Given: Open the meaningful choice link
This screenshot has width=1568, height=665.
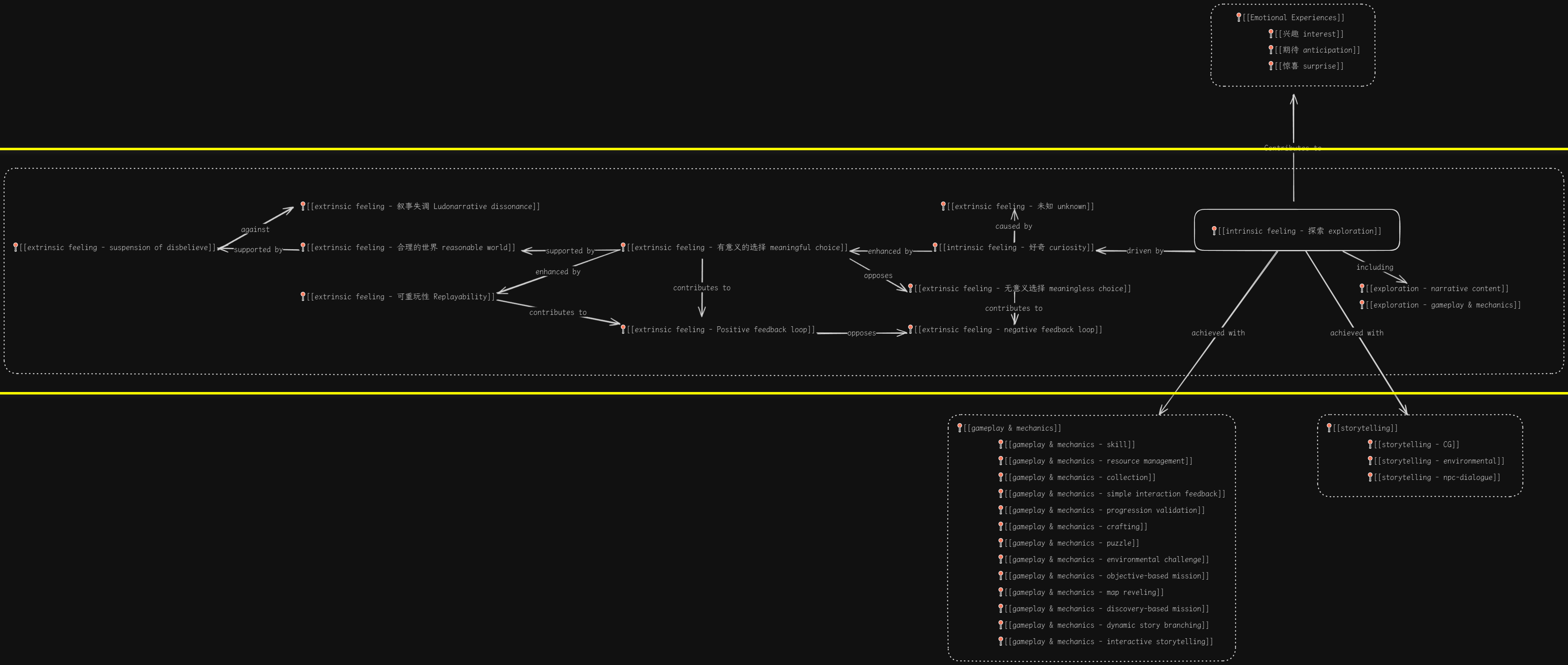Looking at the screenshot, I should [x=737, y=247].
